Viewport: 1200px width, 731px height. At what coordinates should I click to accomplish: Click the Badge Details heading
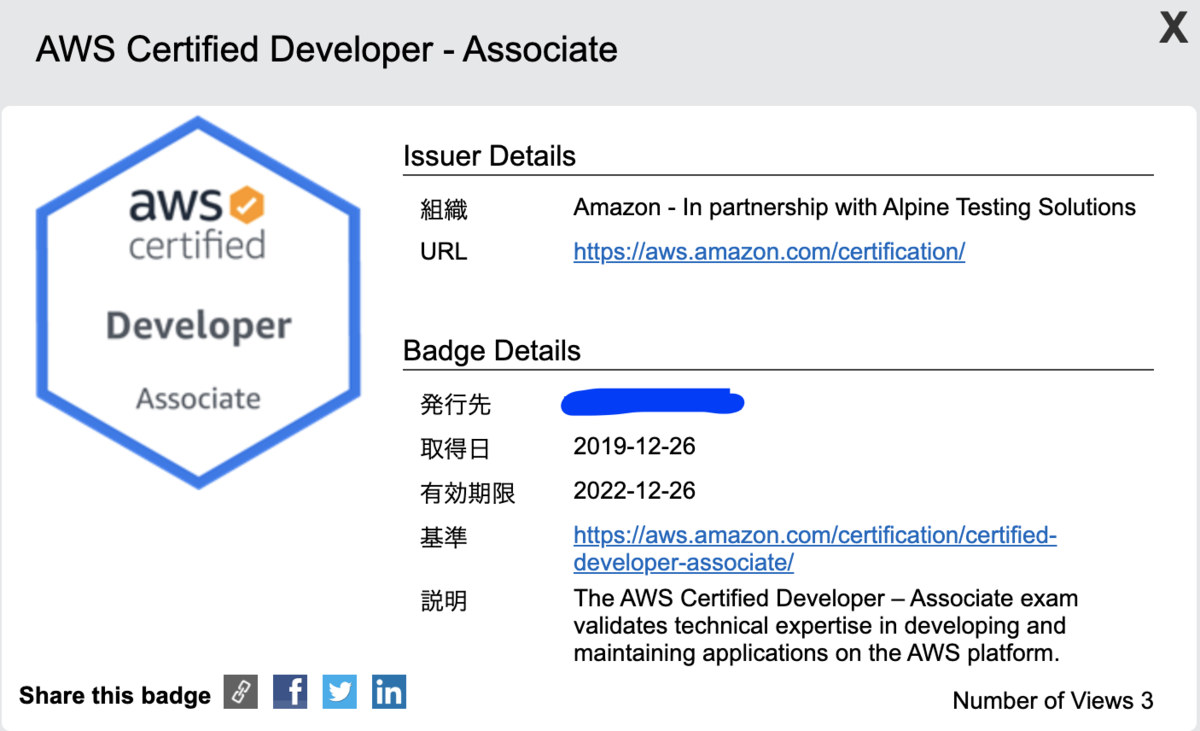click(491, 351)
